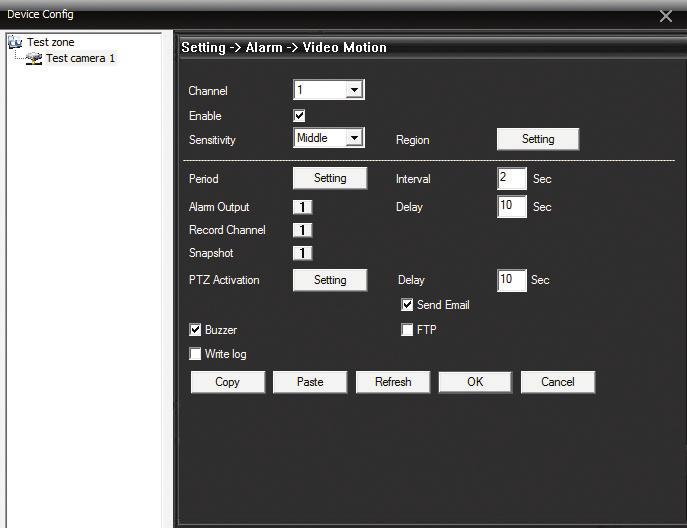Click the Copy button
The height and width of the screenshot is (528, 687).
[228, 382]
